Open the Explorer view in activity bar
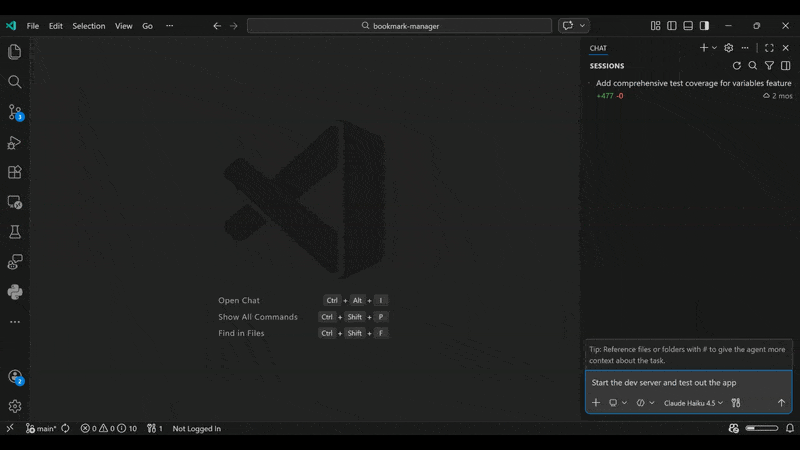Viewport: 800px width, 450px height. pos(15,52)
